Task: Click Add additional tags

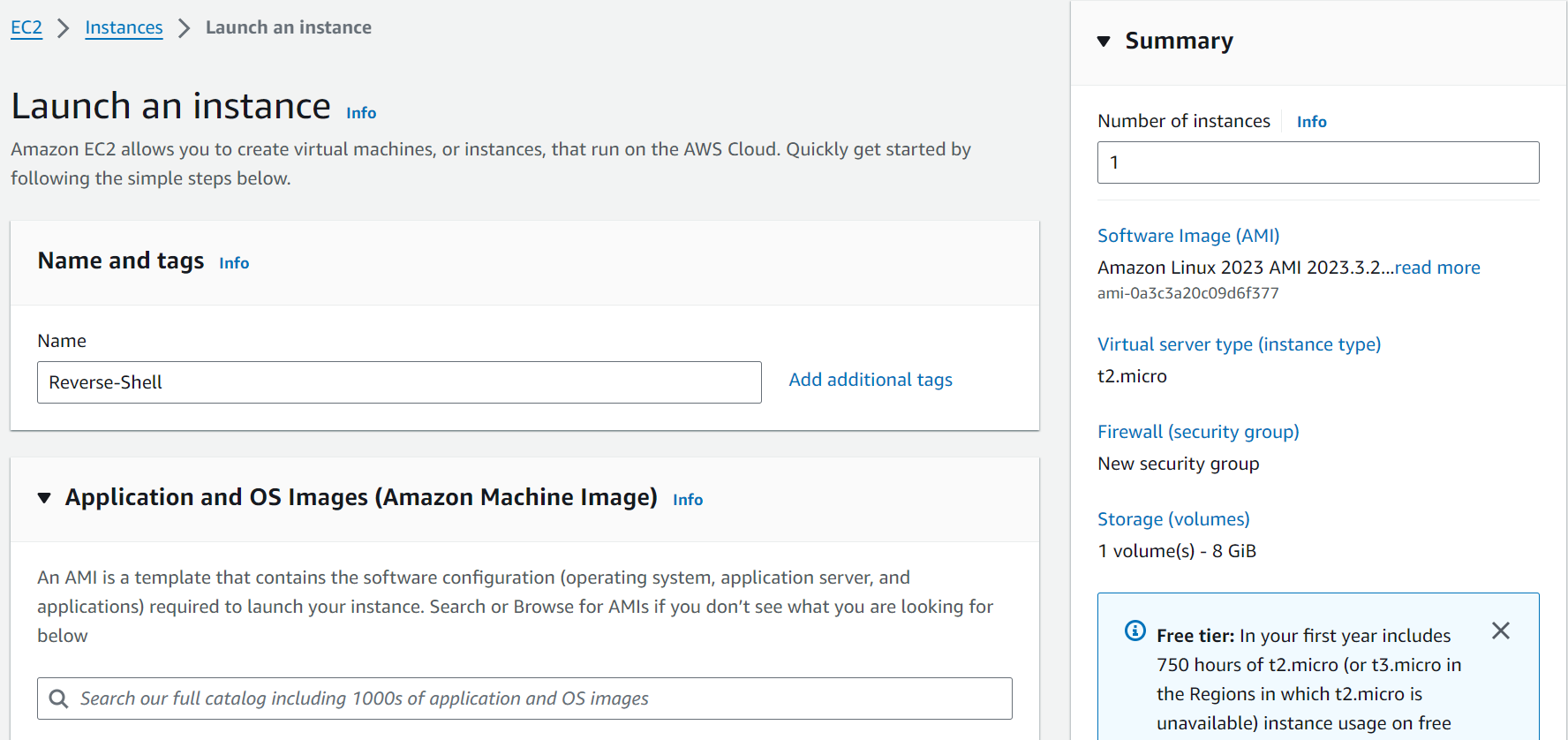Action: click(870, 380)
